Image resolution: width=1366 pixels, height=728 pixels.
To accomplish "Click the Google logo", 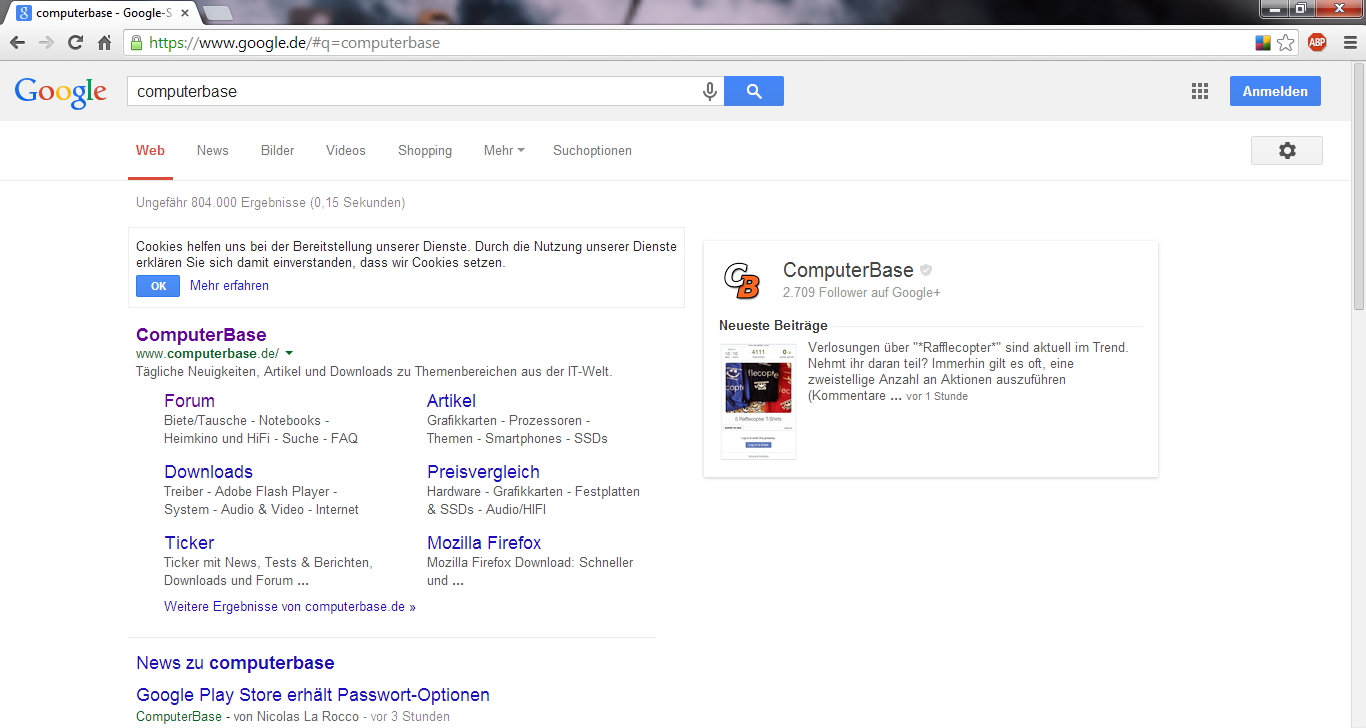I will click(x=61, y=91).
